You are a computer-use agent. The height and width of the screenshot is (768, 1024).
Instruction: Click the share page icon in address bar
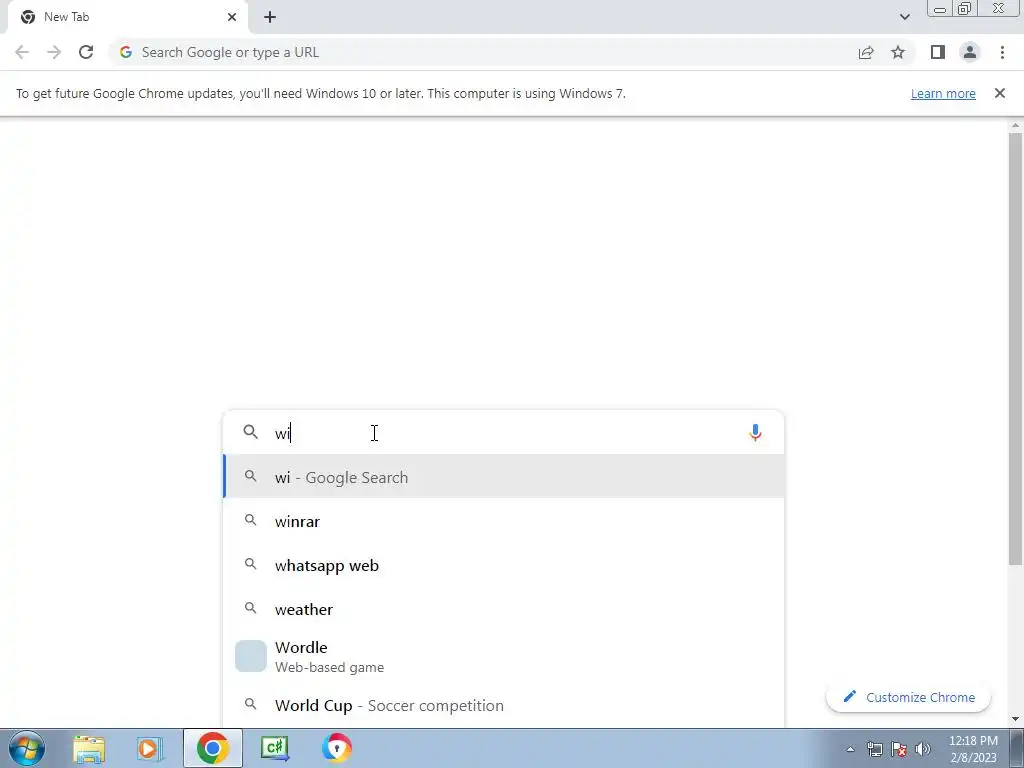click(x=866, y=52)
